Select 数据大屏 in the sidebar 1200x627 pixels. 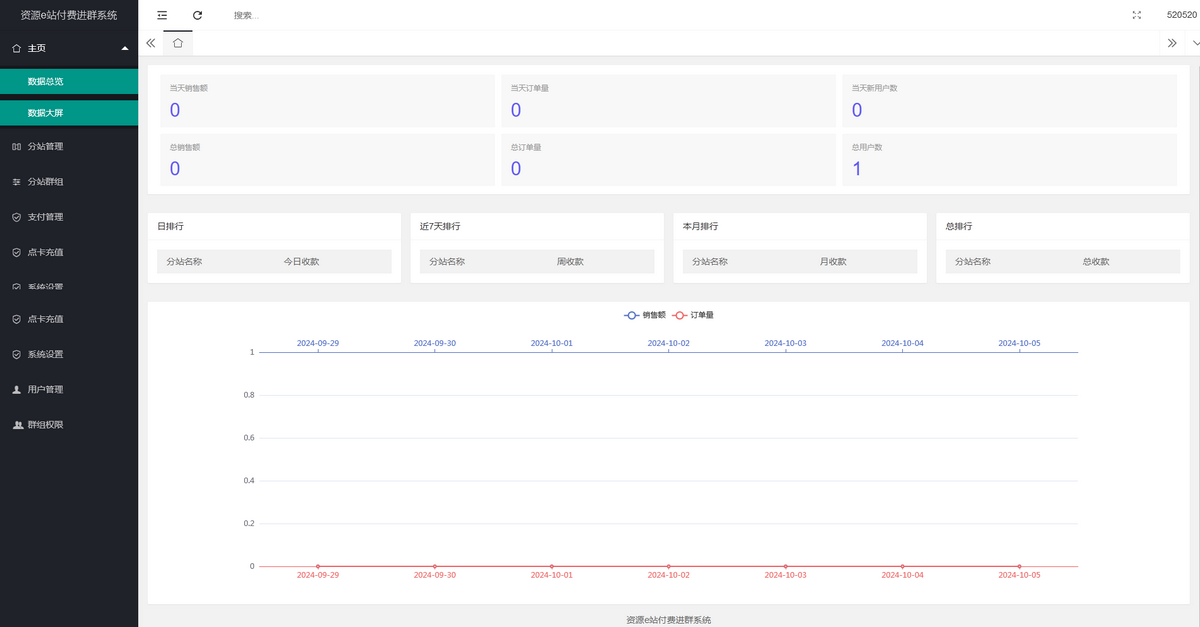(45, 113)
